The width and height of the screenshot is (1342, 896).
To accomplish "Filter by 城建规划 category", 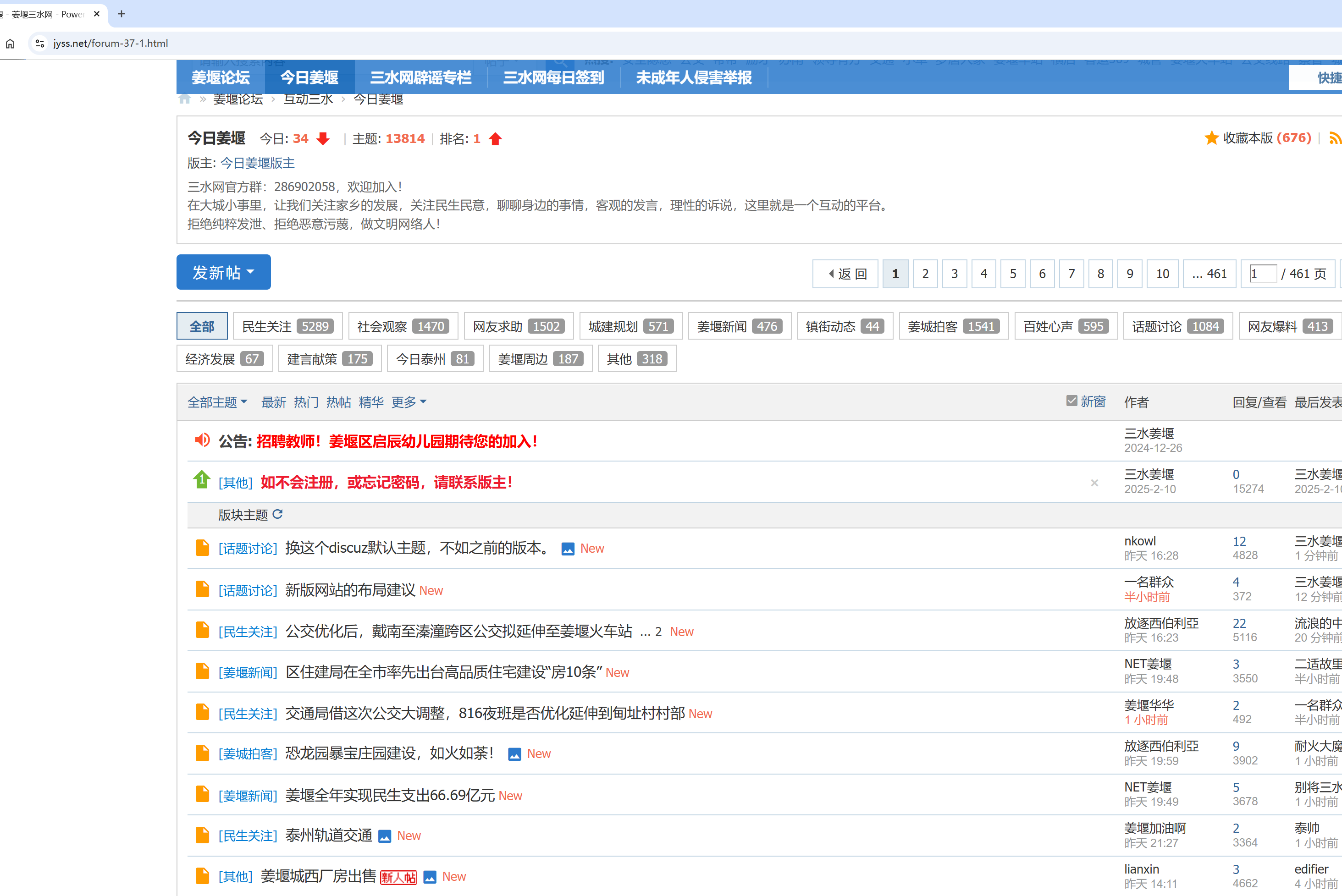I will [630, 326].
